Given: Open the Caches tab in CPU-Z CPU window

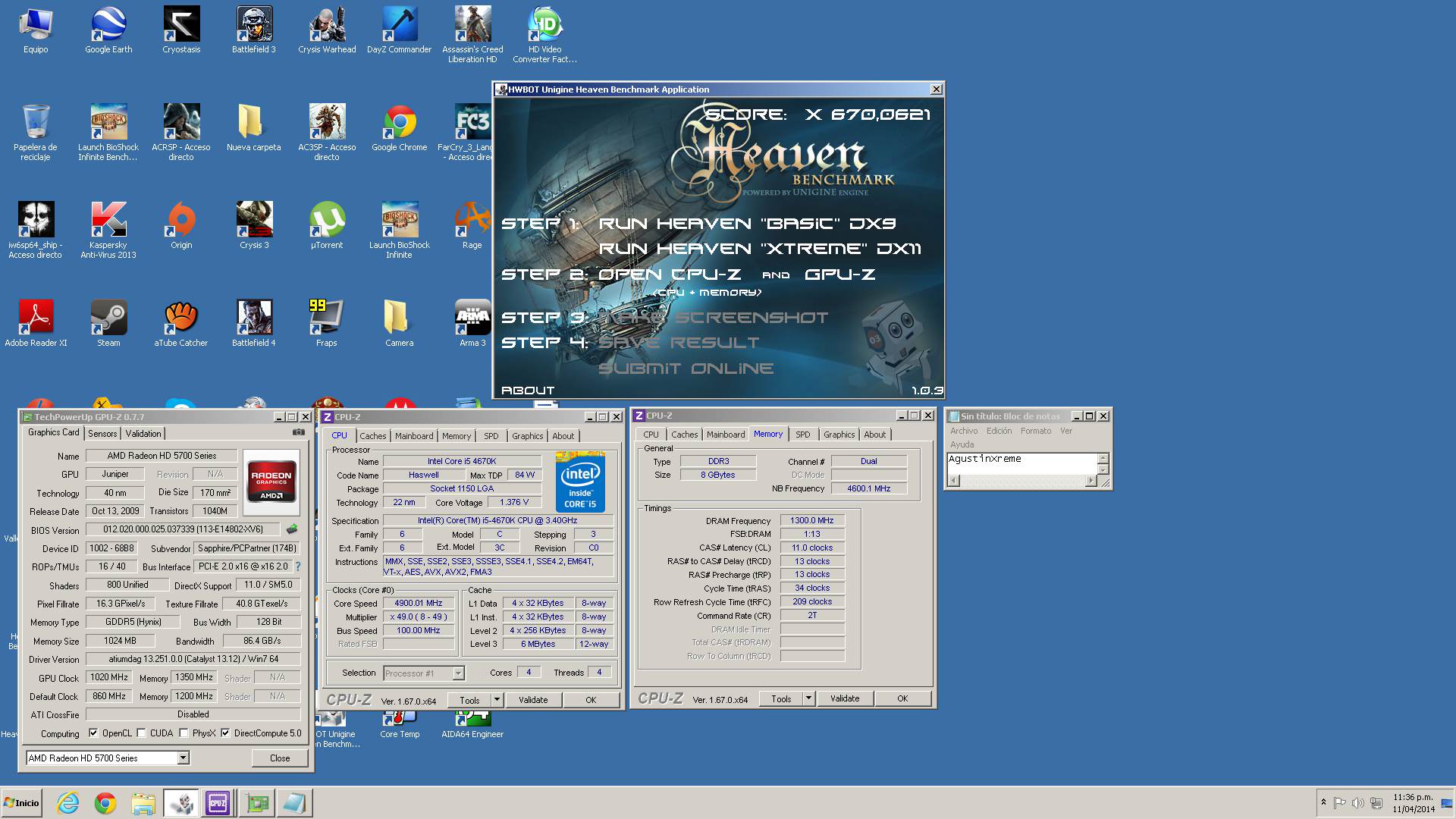Looking at the screenshot, I should [x=372, y=436].
